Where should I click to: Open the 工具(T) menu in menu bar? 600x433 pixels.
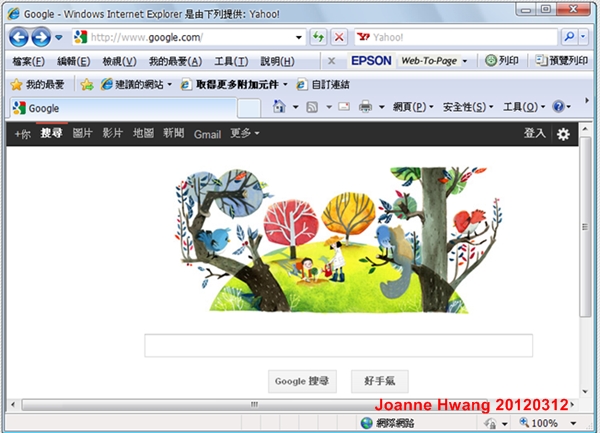(231, 61)
